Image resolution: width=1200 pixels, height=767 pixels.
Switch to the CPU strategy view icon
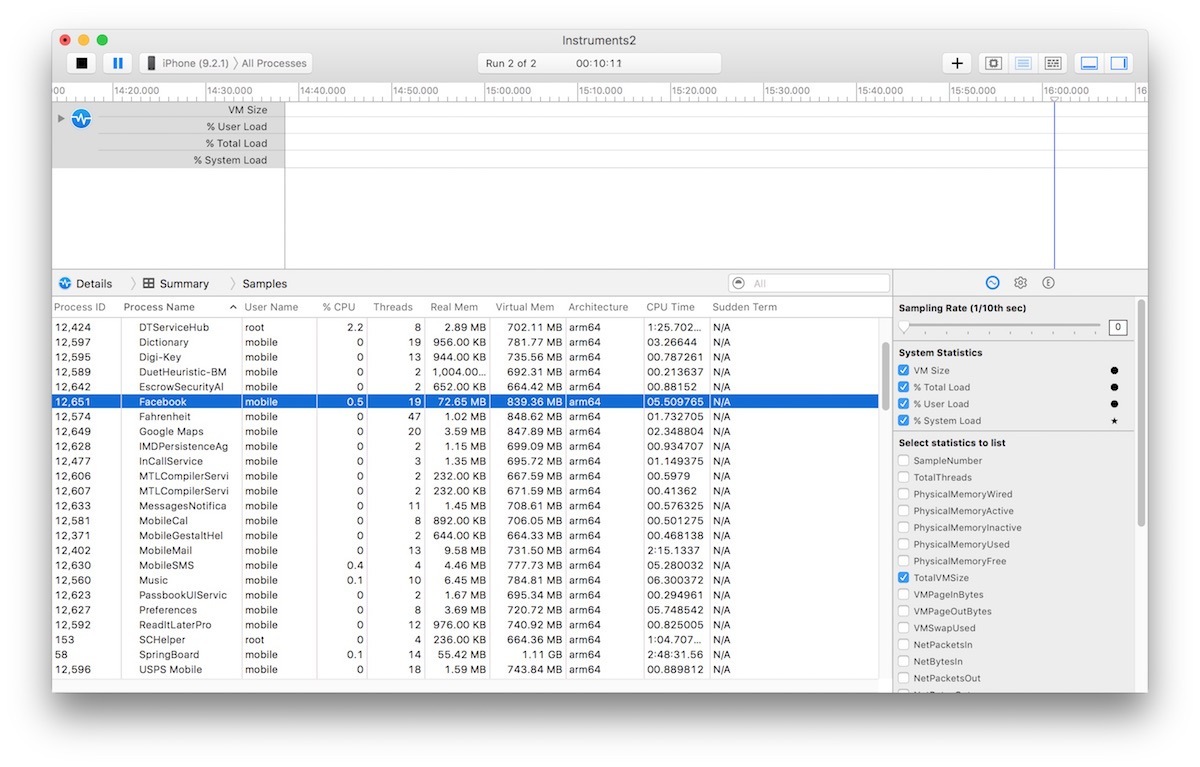(993, 63)
